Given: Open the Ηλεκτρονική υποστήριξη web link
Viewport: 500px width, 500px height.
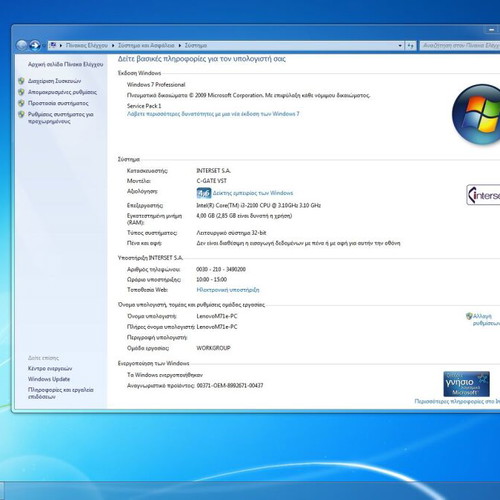Looking at the screenshot, I should [x=228, y=290].
